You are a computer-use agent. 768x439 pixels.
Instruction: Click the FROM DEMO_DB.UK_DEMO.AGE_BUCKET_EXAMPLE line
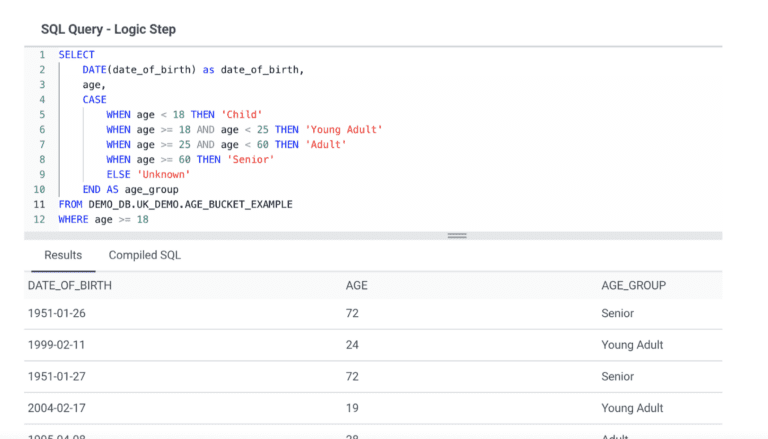[x=175, y=204]
